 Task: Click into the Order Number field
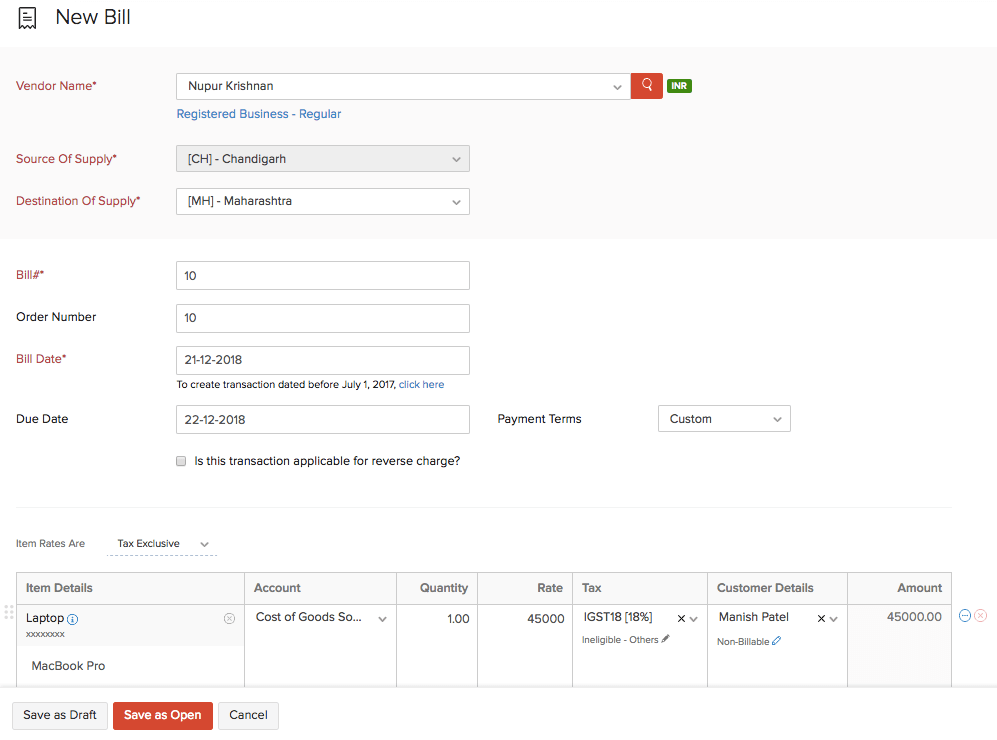coord(322,318)
